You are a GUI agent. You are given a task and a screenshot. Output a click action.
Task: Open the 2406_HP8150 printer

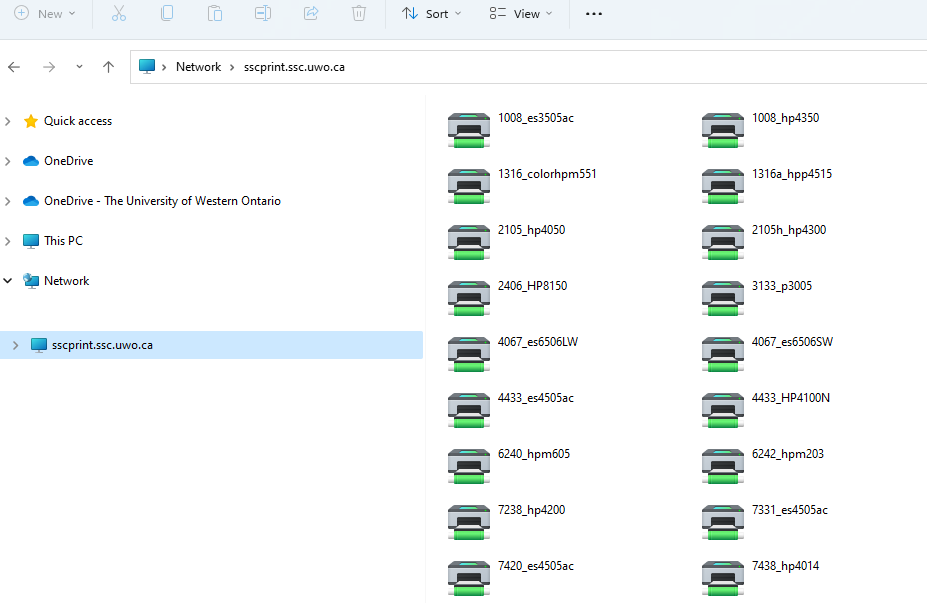(x=533, y=285)
